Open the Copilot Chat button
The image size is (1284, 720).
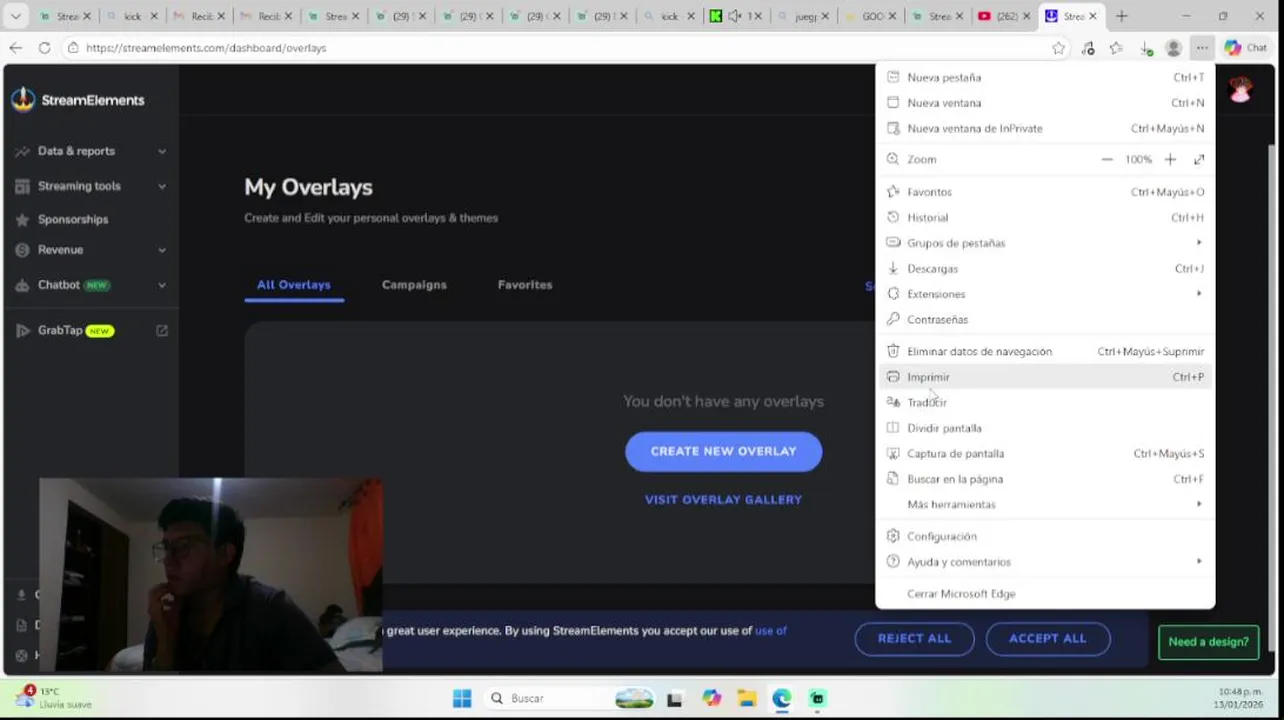(x=1246, y=47)
